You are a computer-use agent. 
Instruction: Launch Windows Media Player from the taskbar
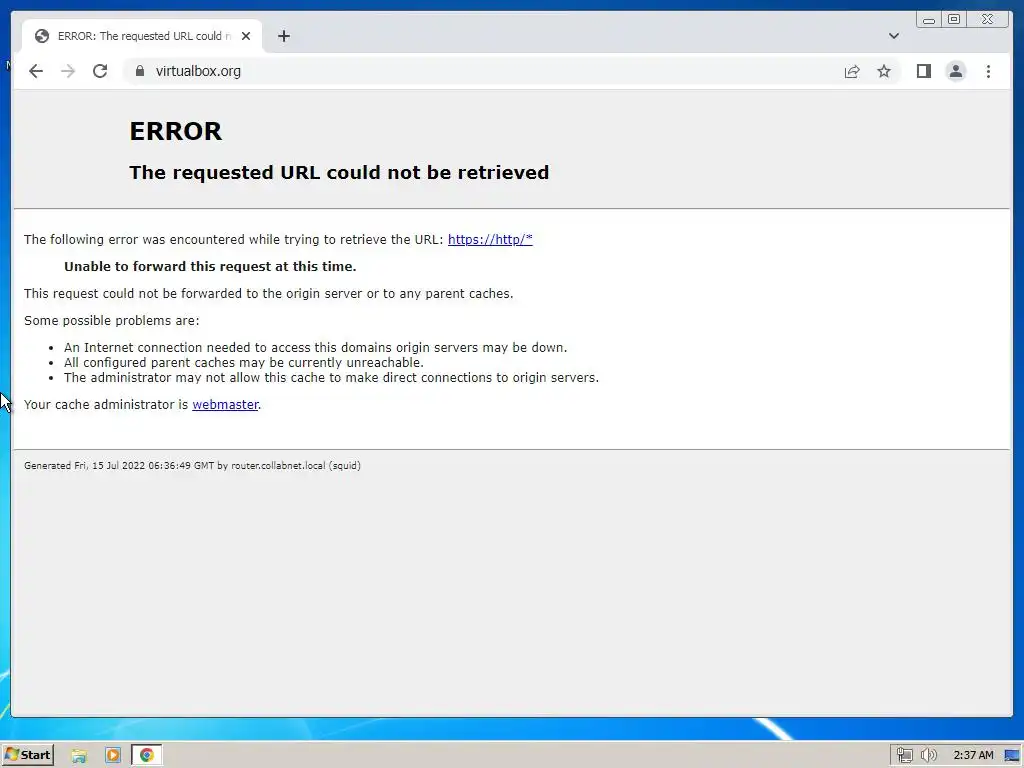pos(112,756)
